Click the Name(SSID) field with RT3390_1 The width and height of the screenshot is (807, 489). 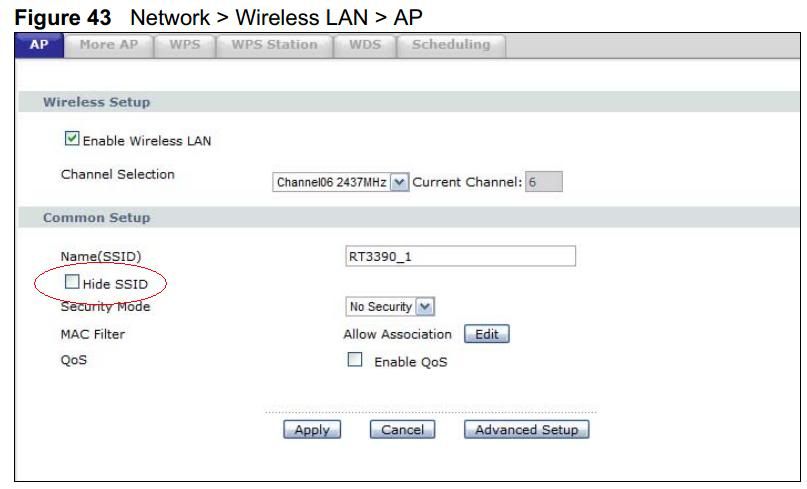point(460,256)
